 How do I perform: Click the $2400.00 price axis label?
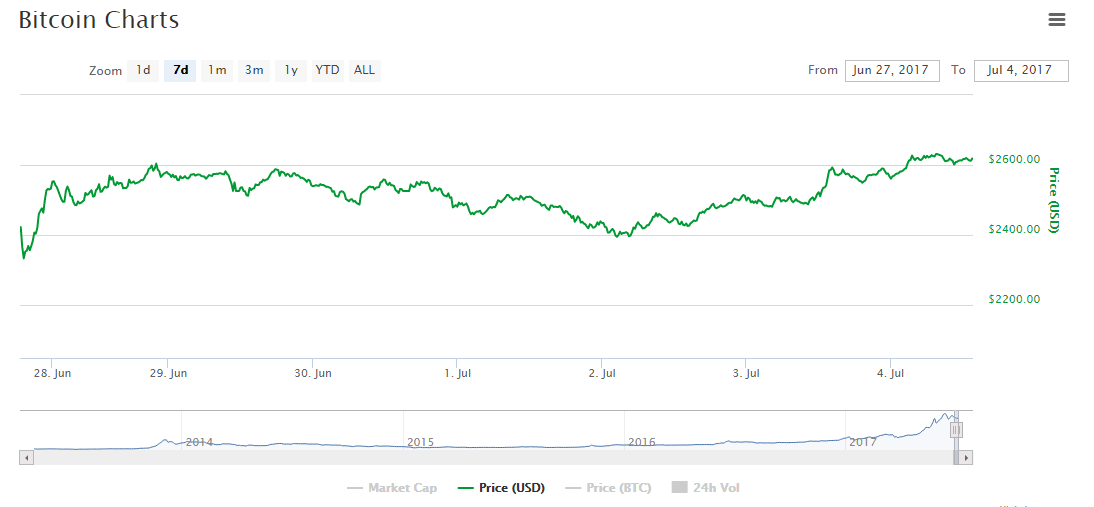click(1014, 229)
